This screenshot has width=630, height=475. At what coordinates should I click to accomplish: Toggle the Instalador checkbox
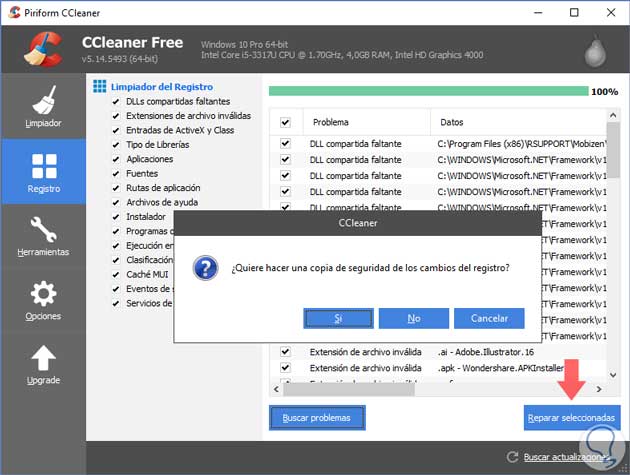click(116, 217)
